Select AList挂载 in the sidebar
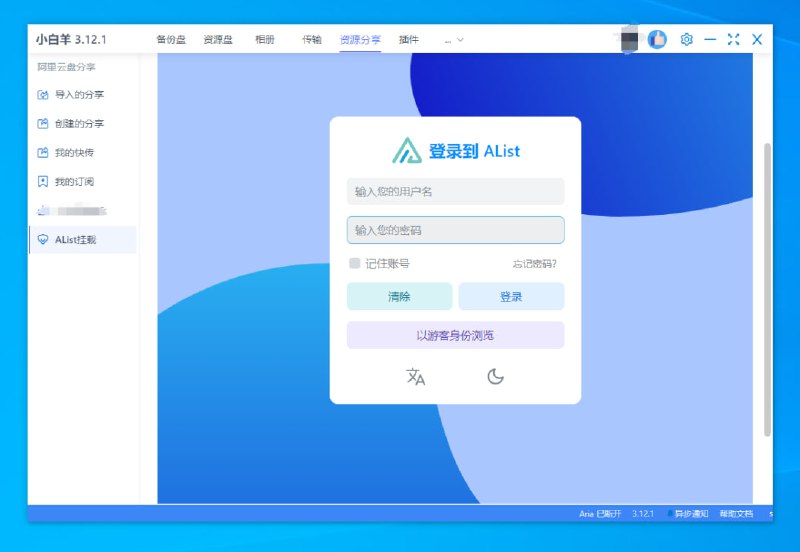The height and width of the screenshot is (552, 800). coord(76,240)
